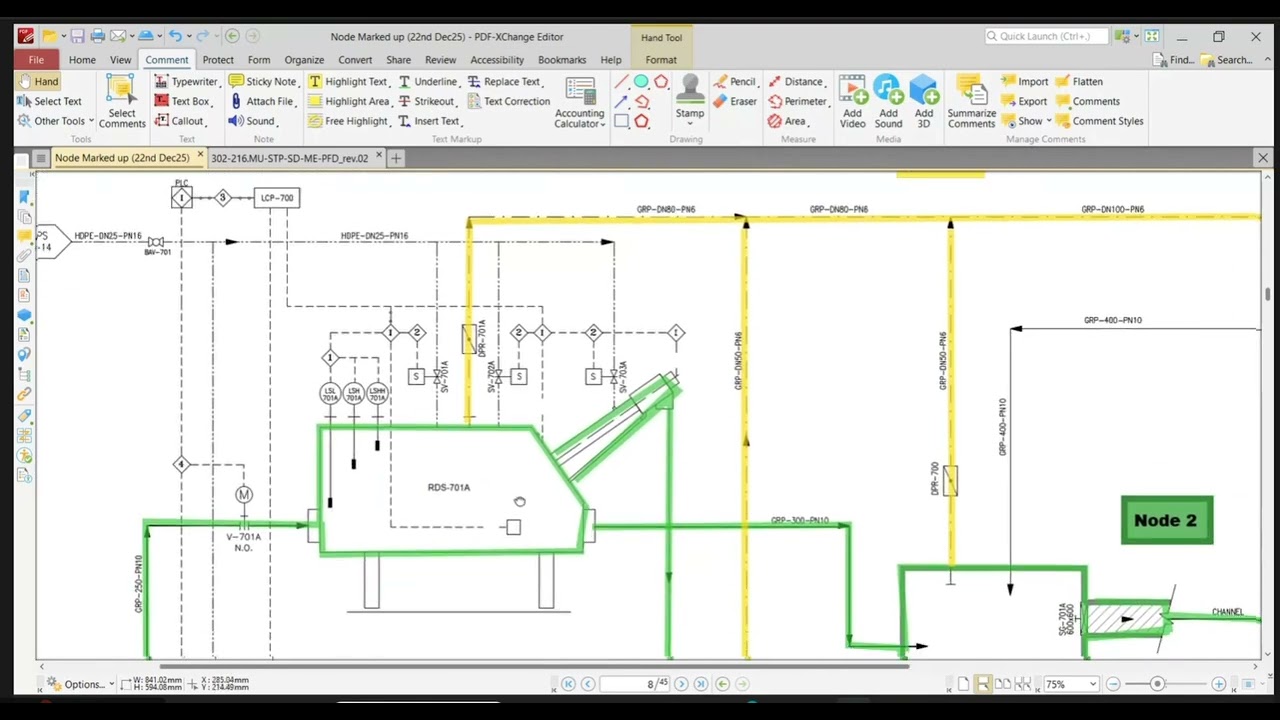Choose the Sound annotation tool
Viewport: 1280px width, 720px height.
pyautogui.click(x=251, y=121)
